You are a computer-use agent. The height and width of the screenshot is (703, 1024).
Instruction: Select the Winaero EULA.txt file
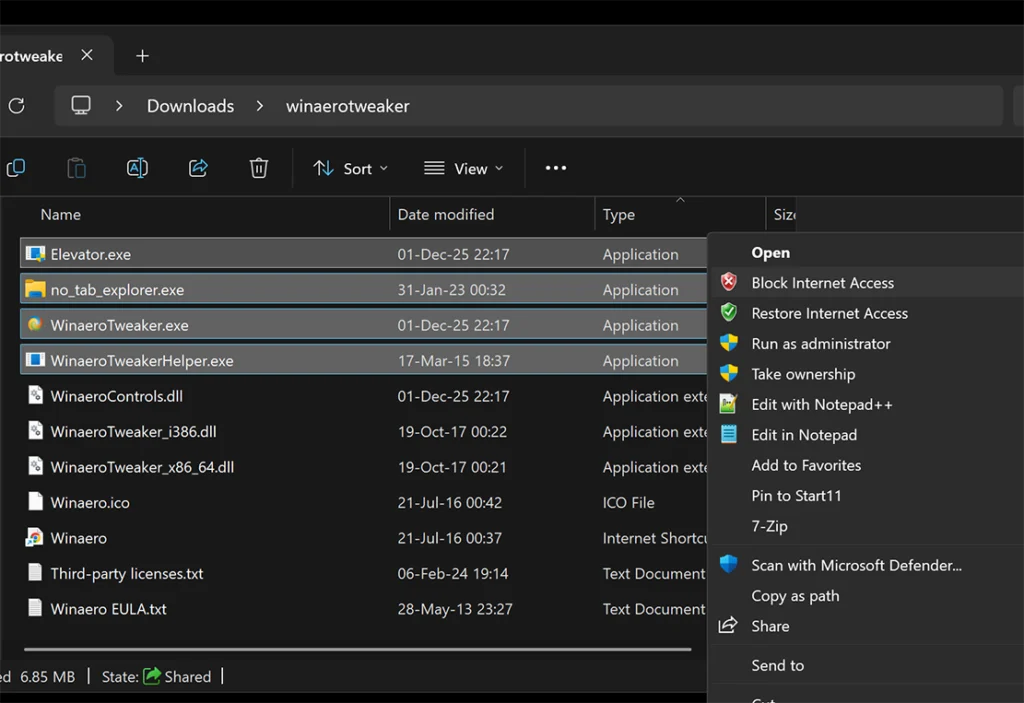click(x=108, y=609)
